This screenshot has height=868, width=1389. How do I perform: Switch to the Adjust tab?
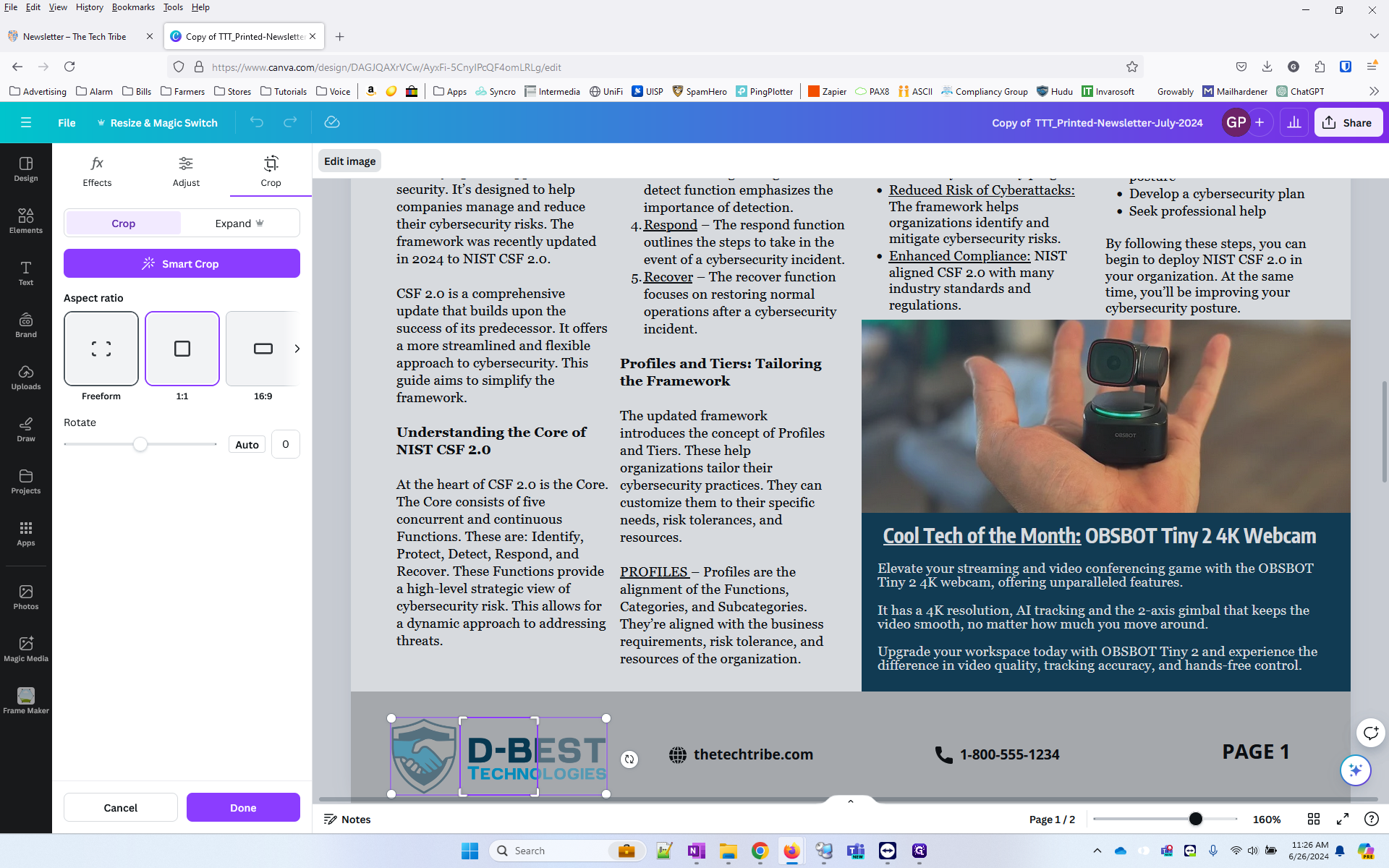coord(186,171)
